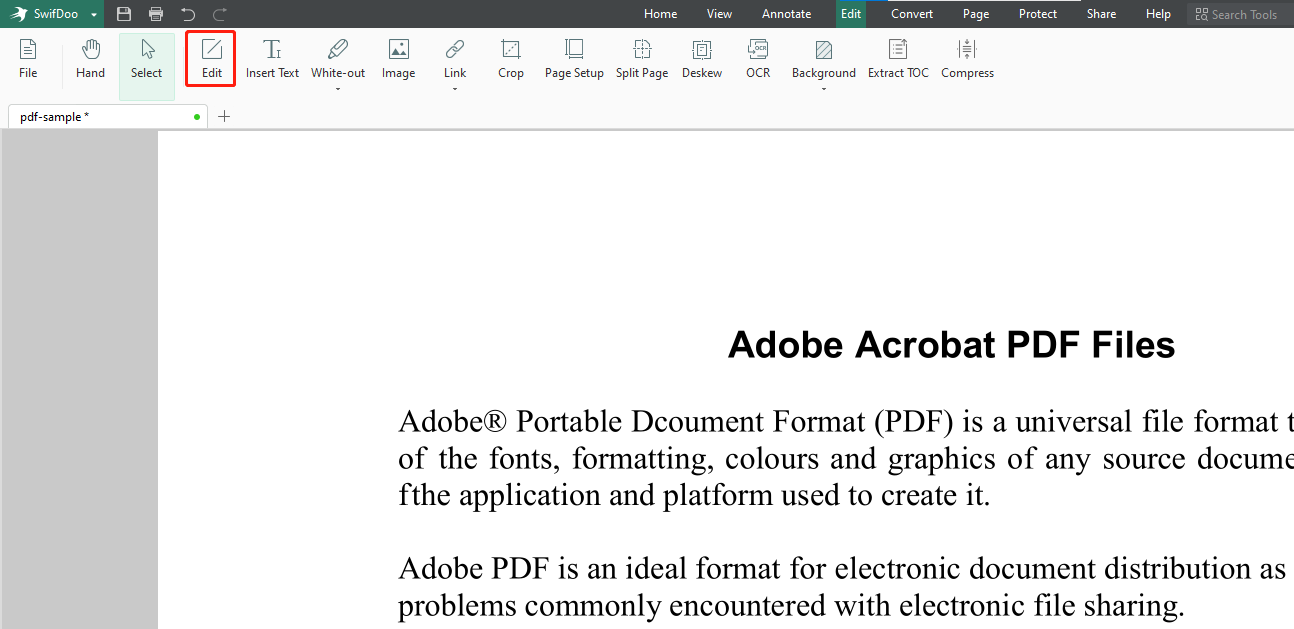Add a new tab with plus button
Image resolution: width=1294 pixels, height=629 pixels.
224,117
